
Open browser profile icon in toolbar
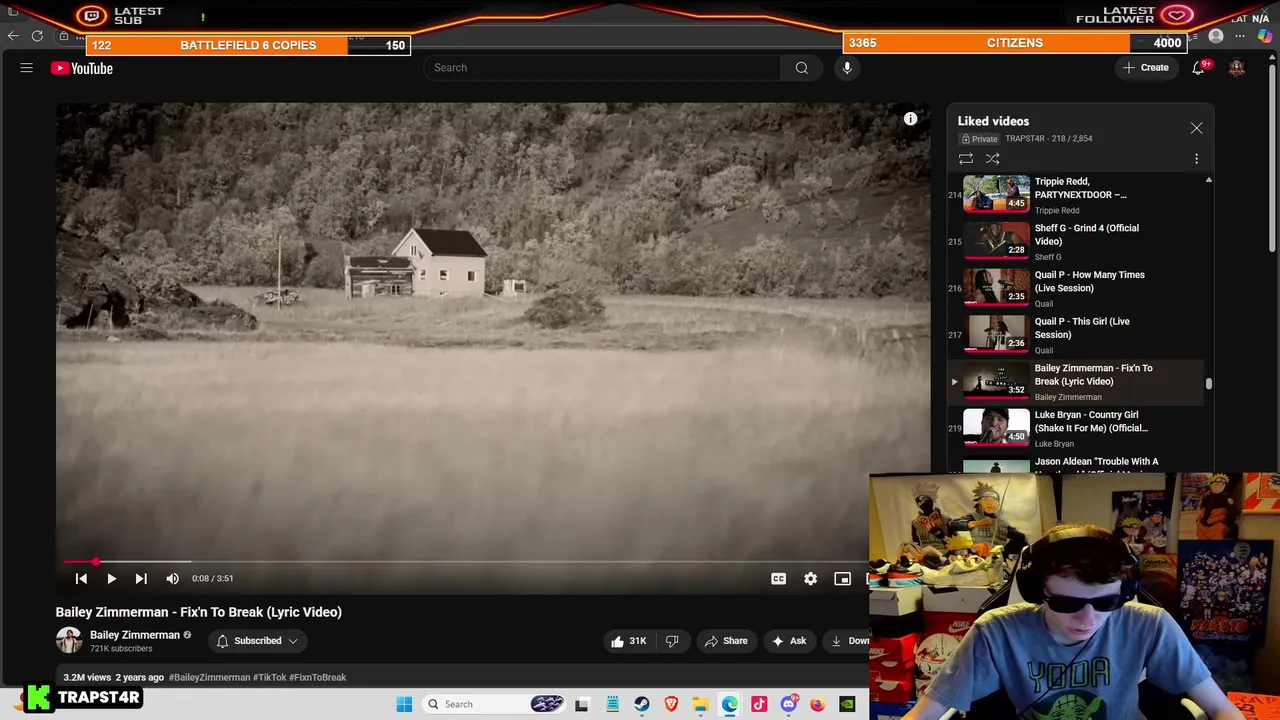pyautogui.click(x=1216, y=36)
